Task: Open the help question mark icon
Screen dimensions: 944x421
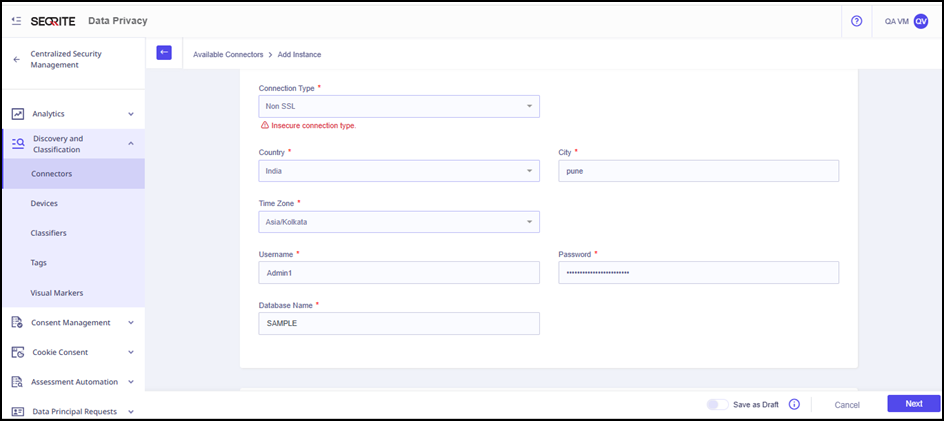Action: (856, 21)
